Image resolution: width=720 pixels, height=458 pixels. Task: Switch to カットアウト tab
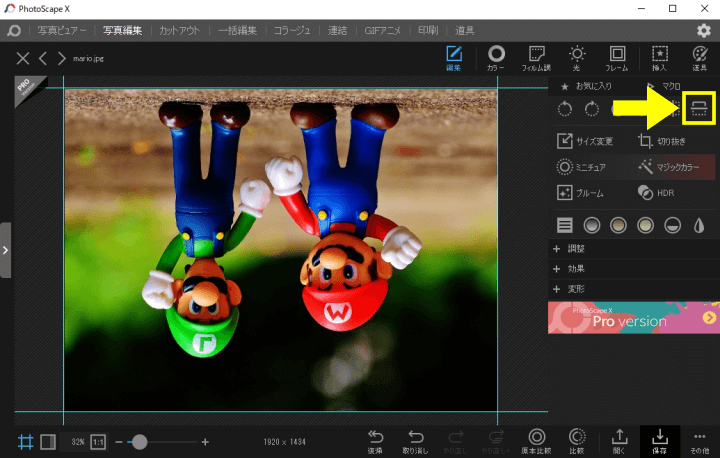pos(180,30)
